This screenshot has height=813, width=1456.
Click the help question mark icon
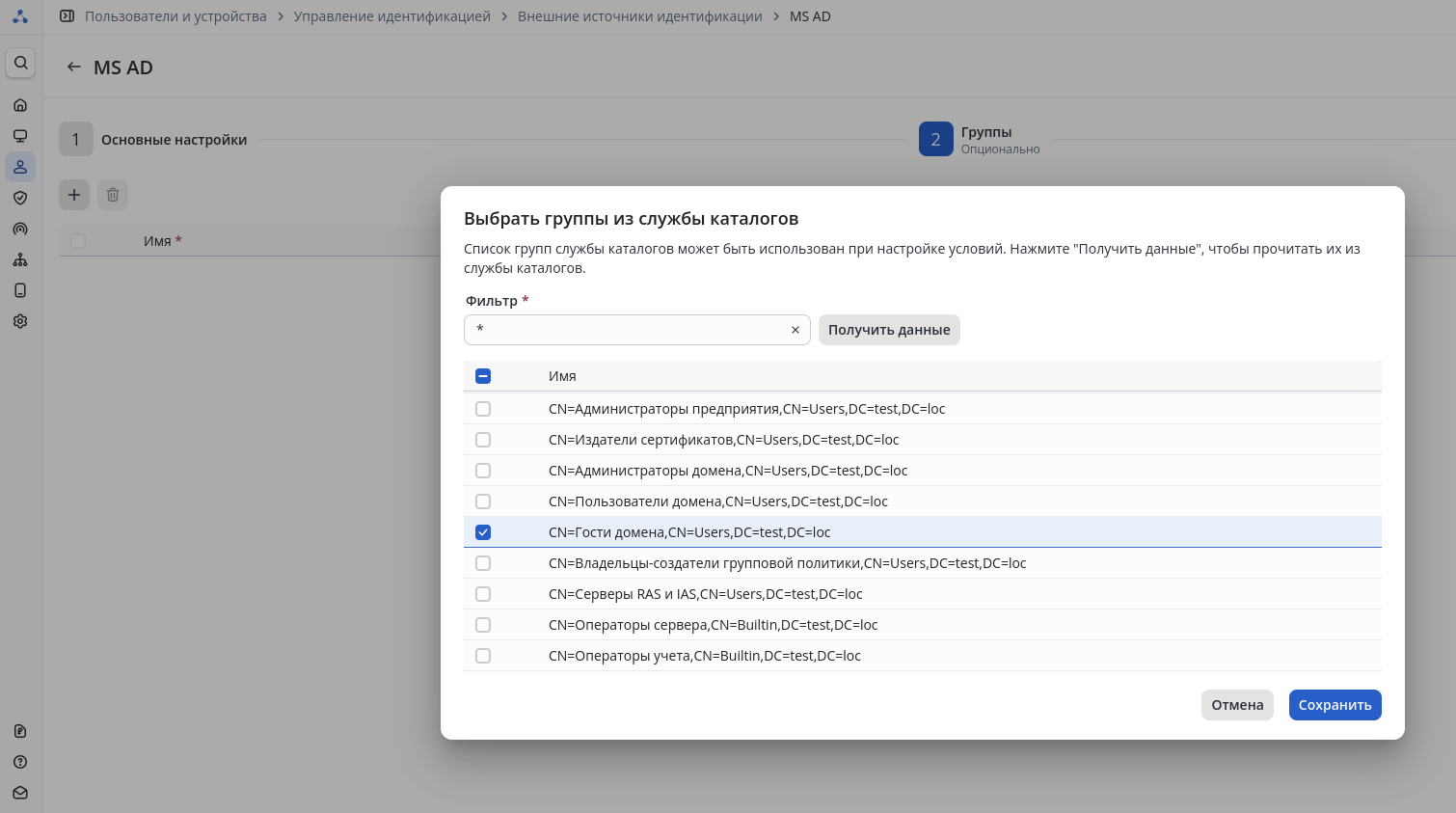tap(20, 762)
